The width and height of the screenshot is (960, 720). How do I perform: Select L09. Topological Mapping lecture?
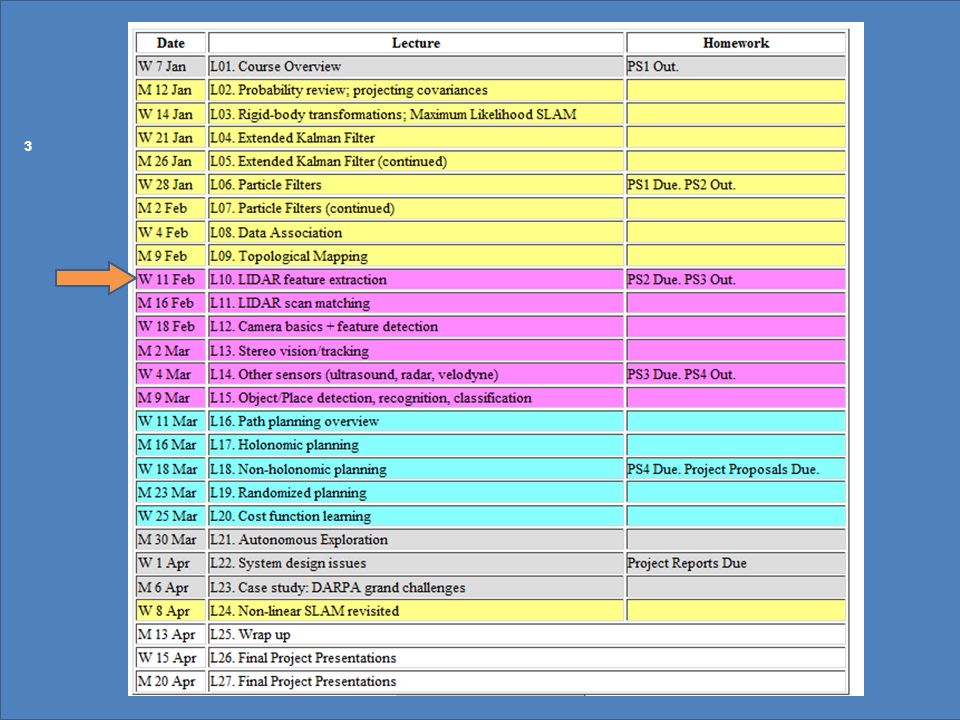point(416,256)
